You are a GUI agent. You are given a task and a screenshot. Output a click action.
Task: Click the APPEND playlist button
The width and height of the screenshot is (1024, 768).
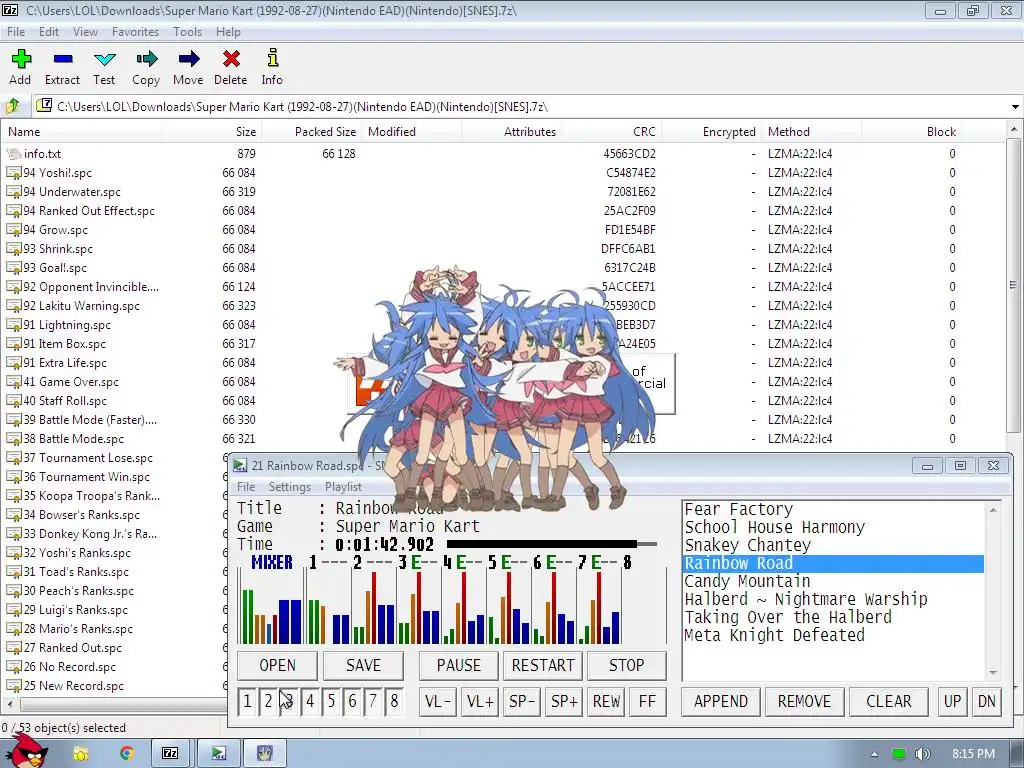pos(720,702)
